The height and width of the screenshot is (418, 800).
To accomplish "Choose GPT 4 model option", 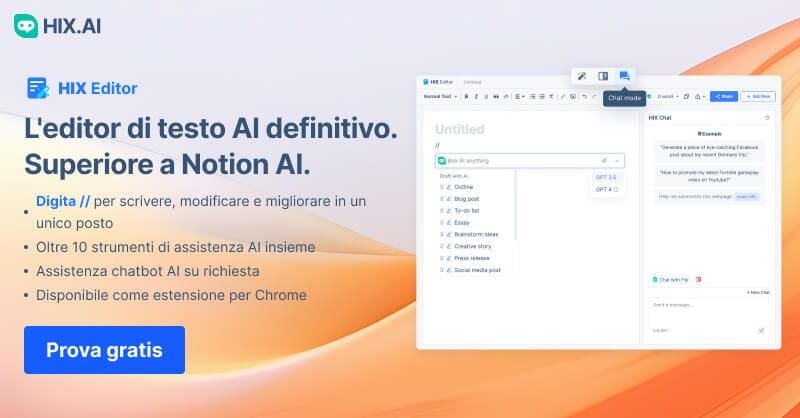I will [x=606, y=189].
